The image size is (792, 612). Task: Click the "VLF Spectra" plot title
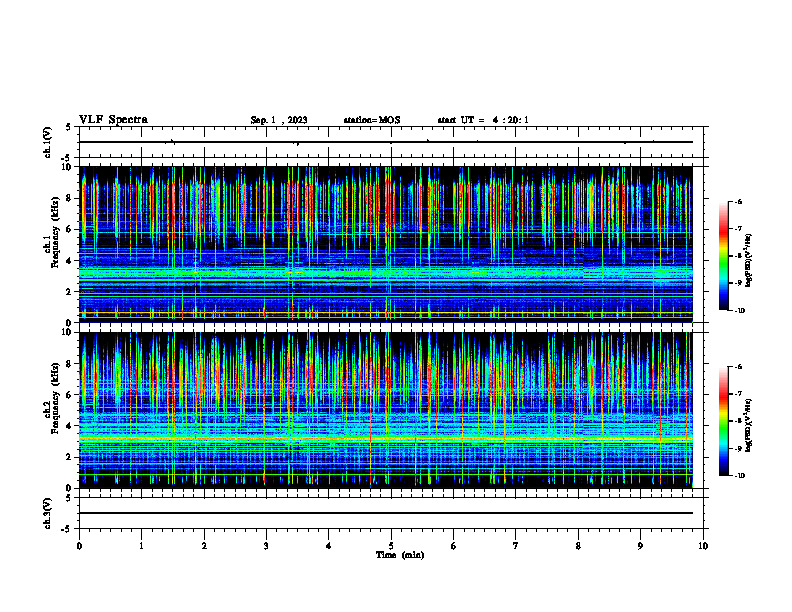click(x=113, y=120)
